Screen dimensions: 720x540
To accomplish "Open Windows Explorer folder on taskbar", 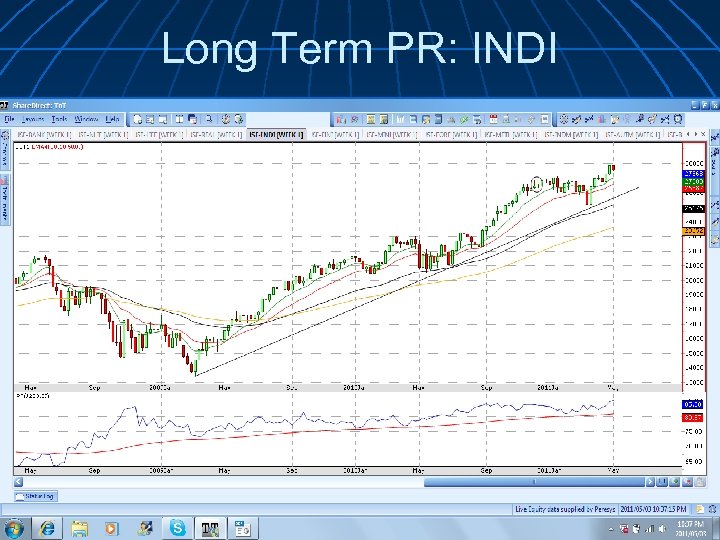I will 79,529.
